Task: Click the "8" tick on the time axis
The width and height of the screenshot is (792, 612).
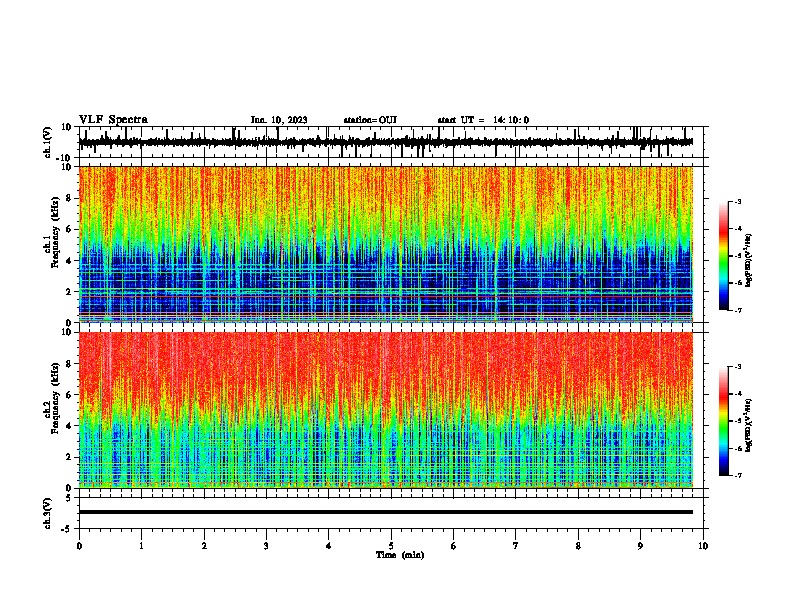Action: pyautogui.click(x=578, y=546)
